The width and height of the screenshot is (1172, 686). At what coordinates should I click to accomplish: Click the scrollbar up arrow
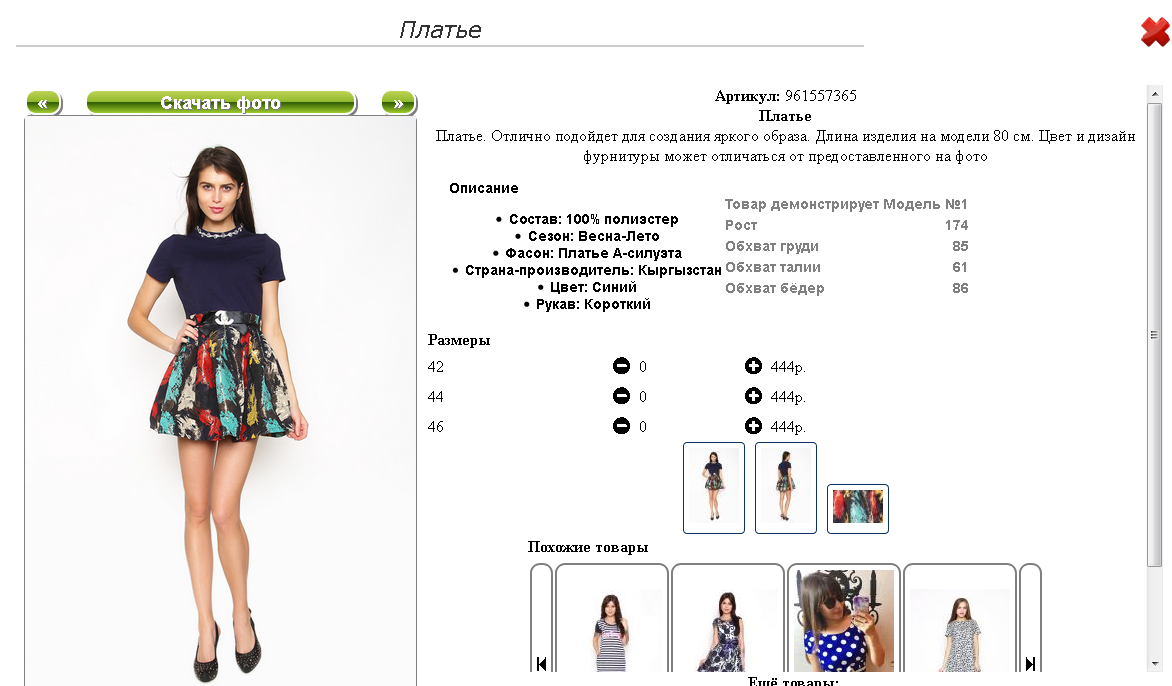click(x=1155, y=93)
